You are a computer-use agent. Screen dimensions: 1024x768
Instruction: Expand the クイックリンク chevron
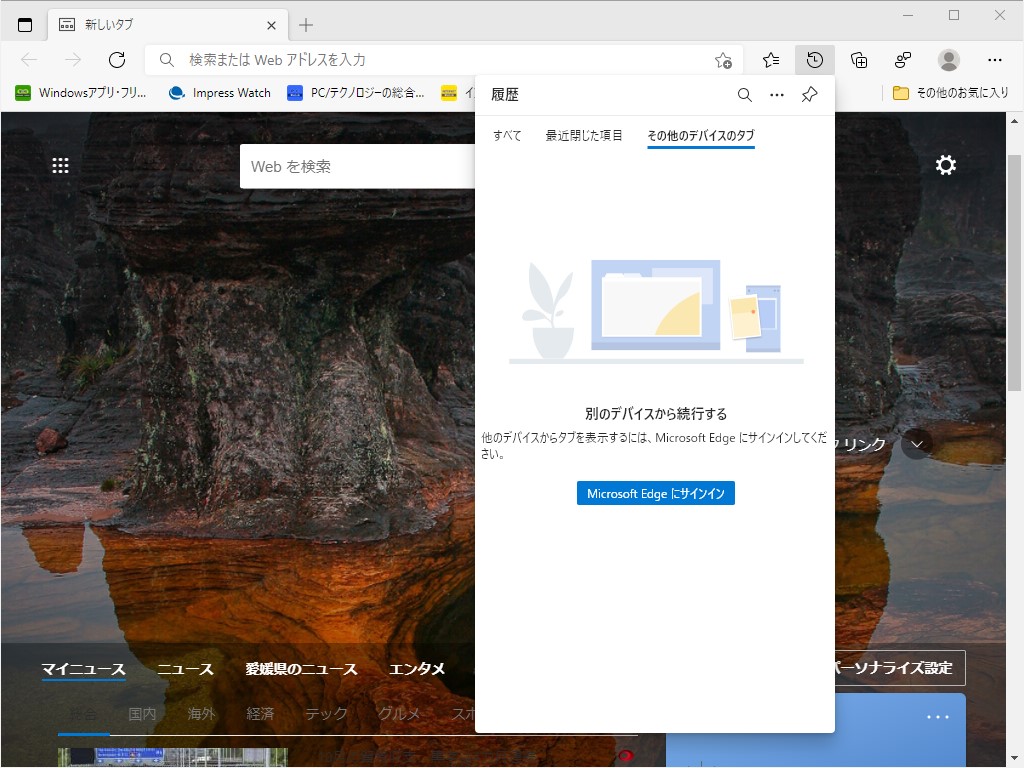(917, 444)
